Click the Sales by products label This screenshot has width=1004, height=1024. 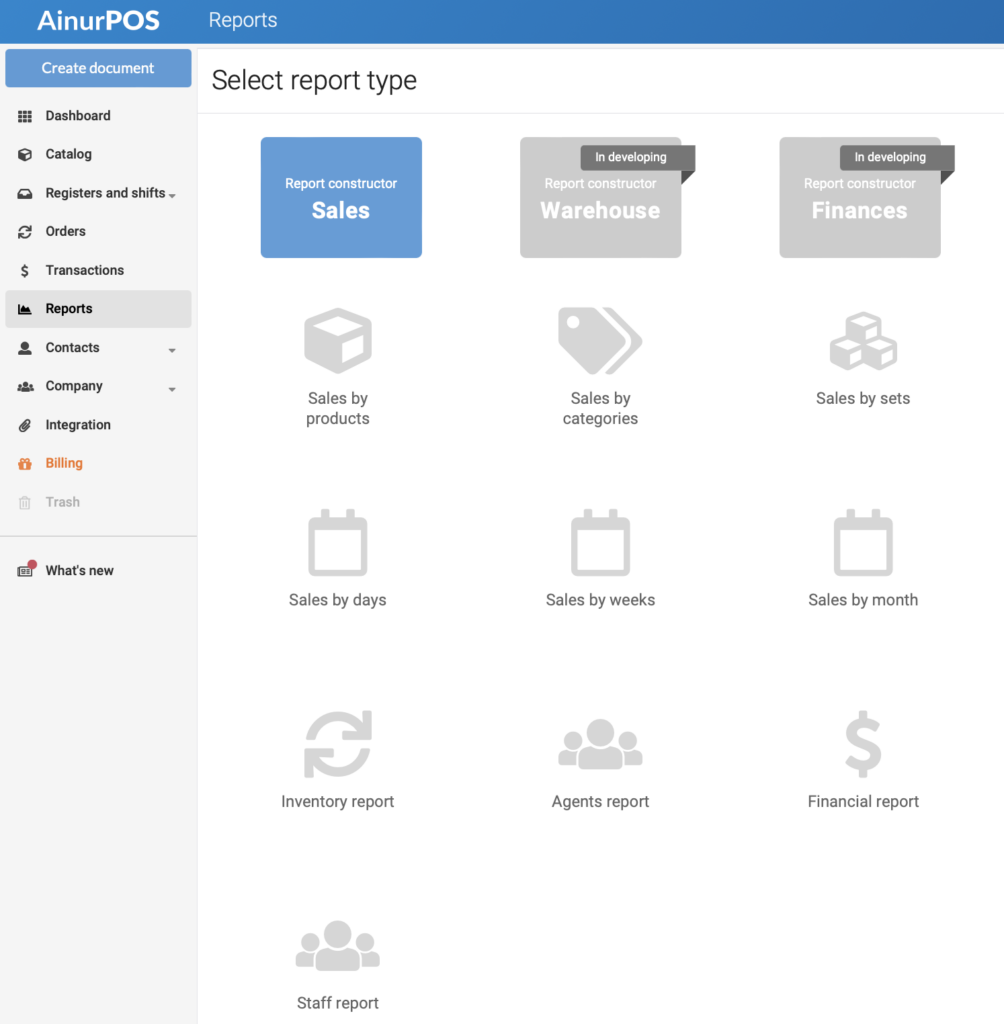338,408
